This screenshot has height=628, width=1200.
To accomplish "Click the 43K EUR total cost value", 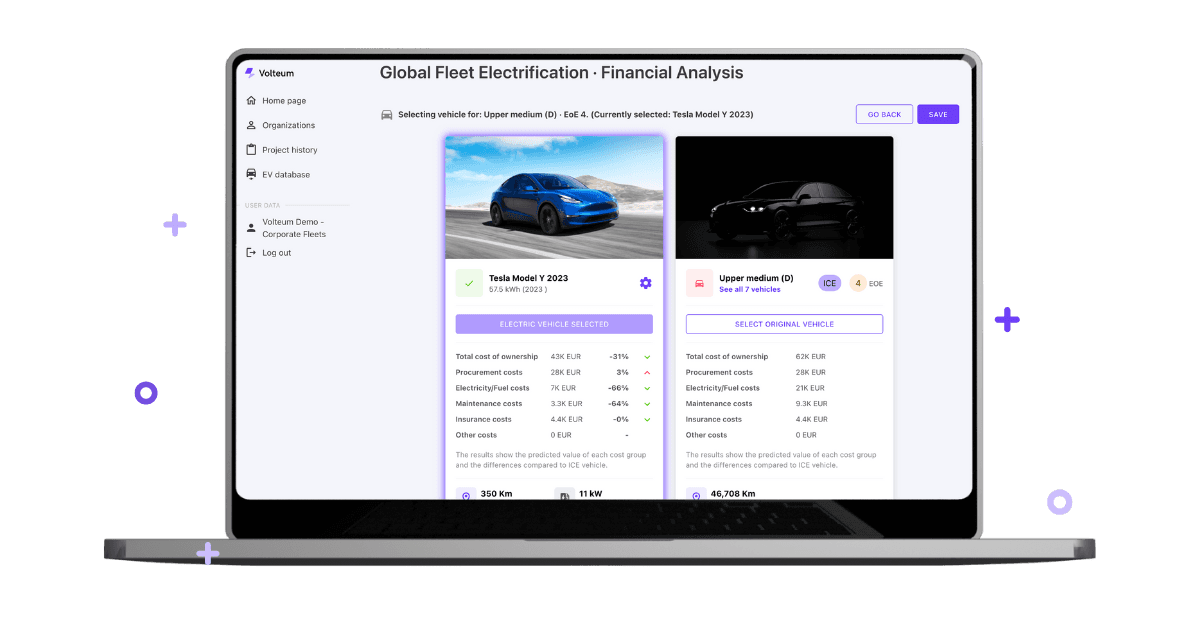I will pyautogui.click(x=566, y=357).
